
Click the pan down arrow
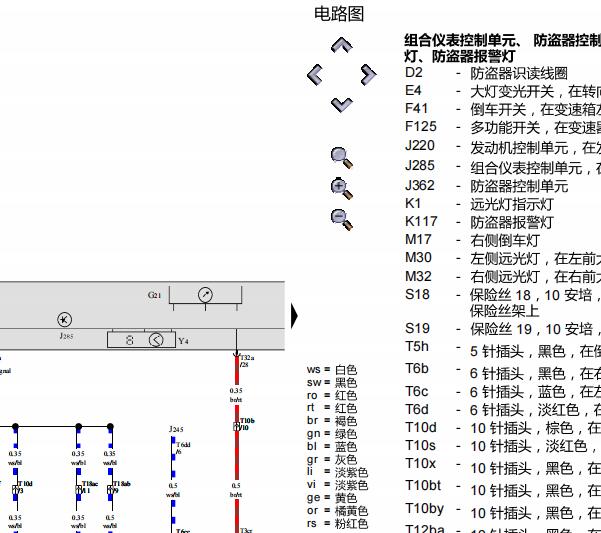(x=342, y=104)
